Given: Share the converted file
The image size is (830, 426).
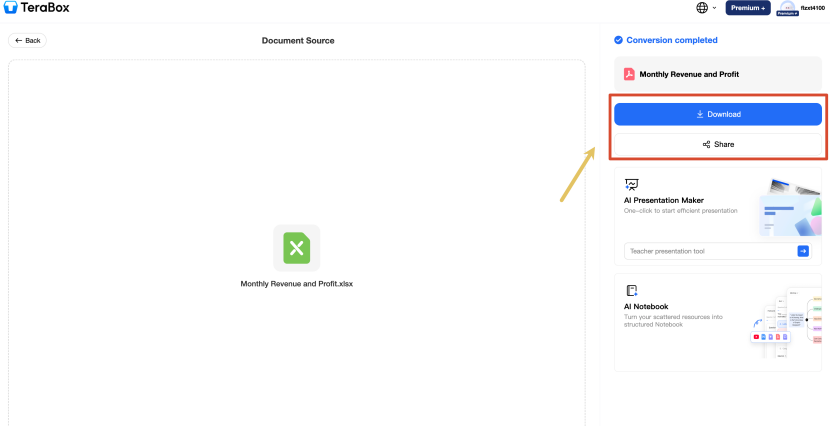Looking at the screenshot, I should coord(718,144).
